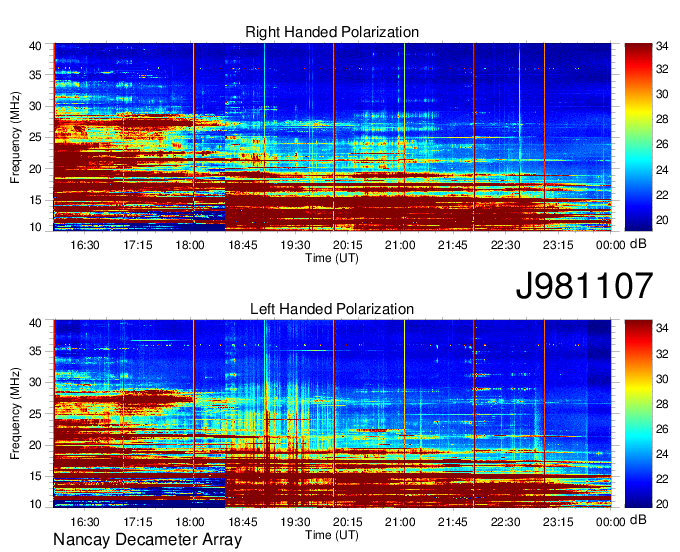Click the 00:00 time tick under Left Handed plot

click(611, 522)
